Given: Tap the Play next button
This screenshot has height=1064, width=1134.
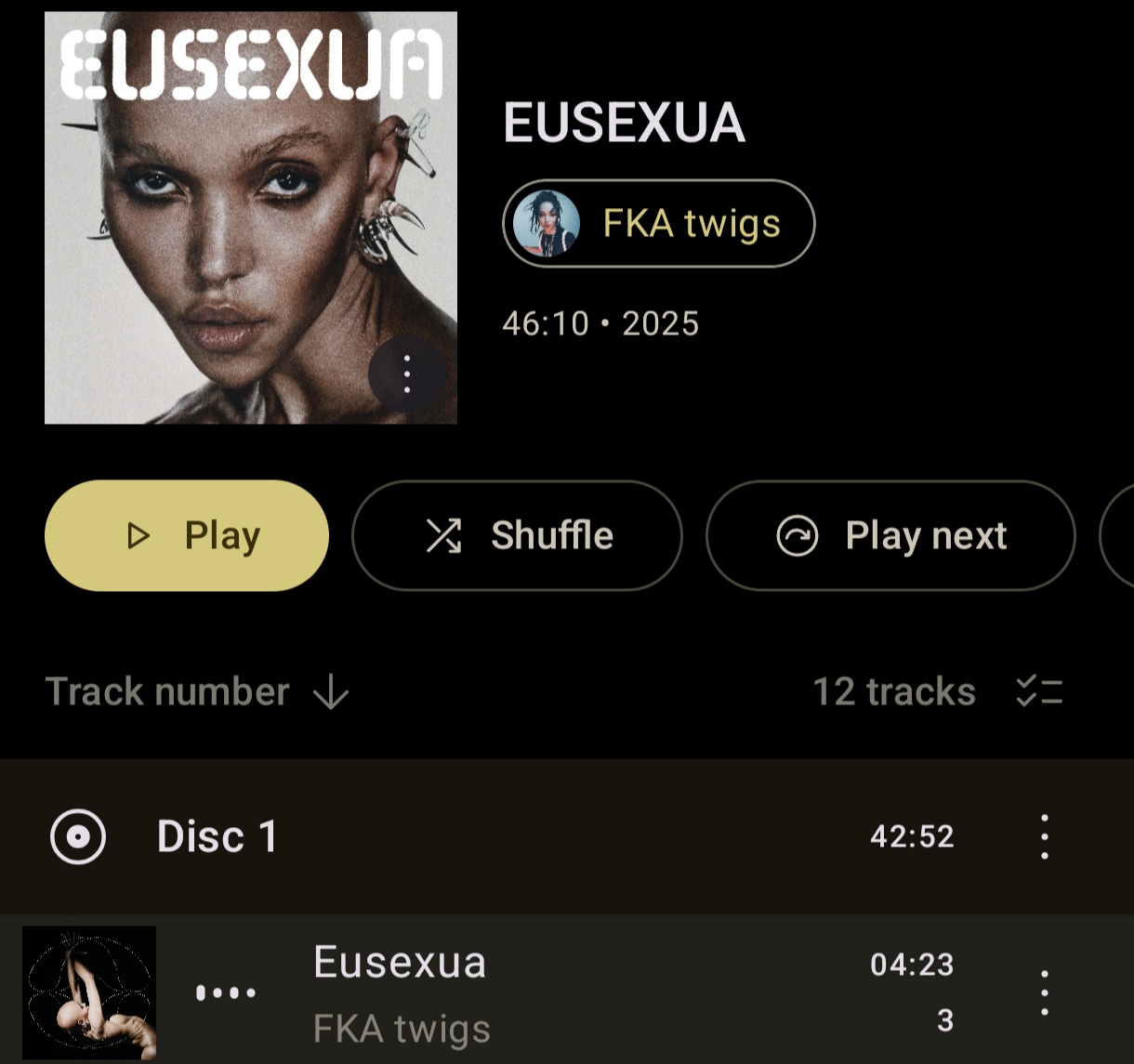Looking at the screenshot, I should [x=890, y=535].
